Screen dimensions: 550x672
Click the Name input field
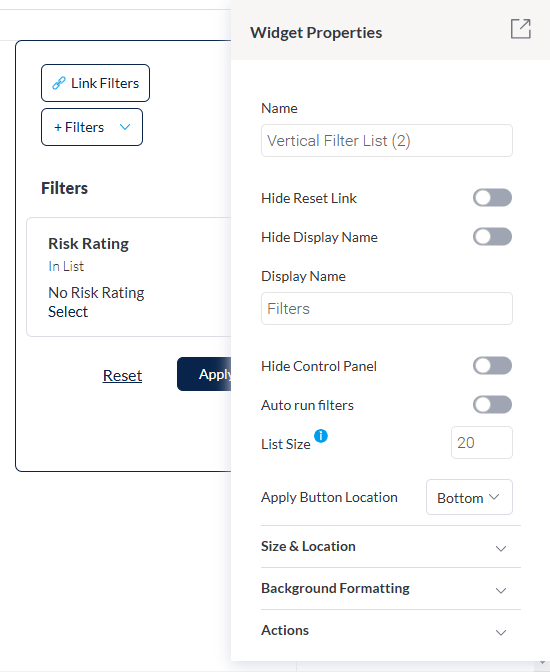click(x=387, y=141)
